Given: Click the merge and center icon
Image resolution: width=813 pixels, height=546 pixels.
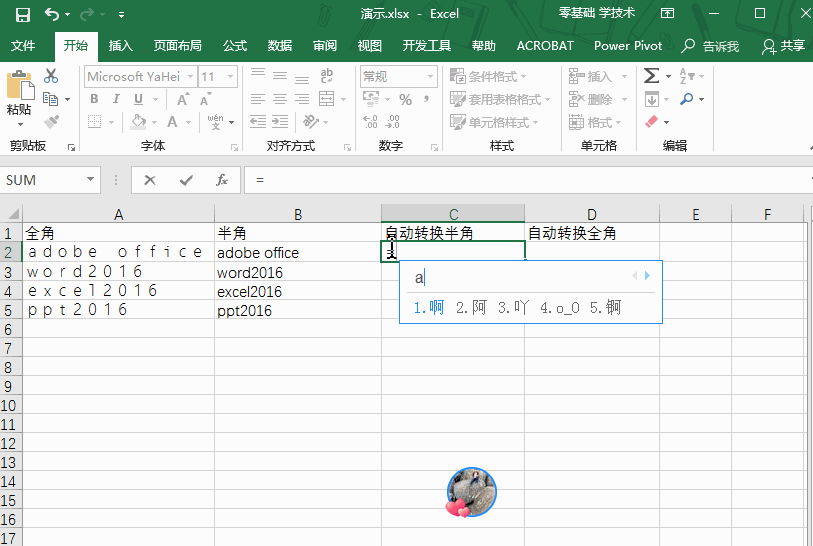Looking at the screenshot, I should click(x=327, y=99).
